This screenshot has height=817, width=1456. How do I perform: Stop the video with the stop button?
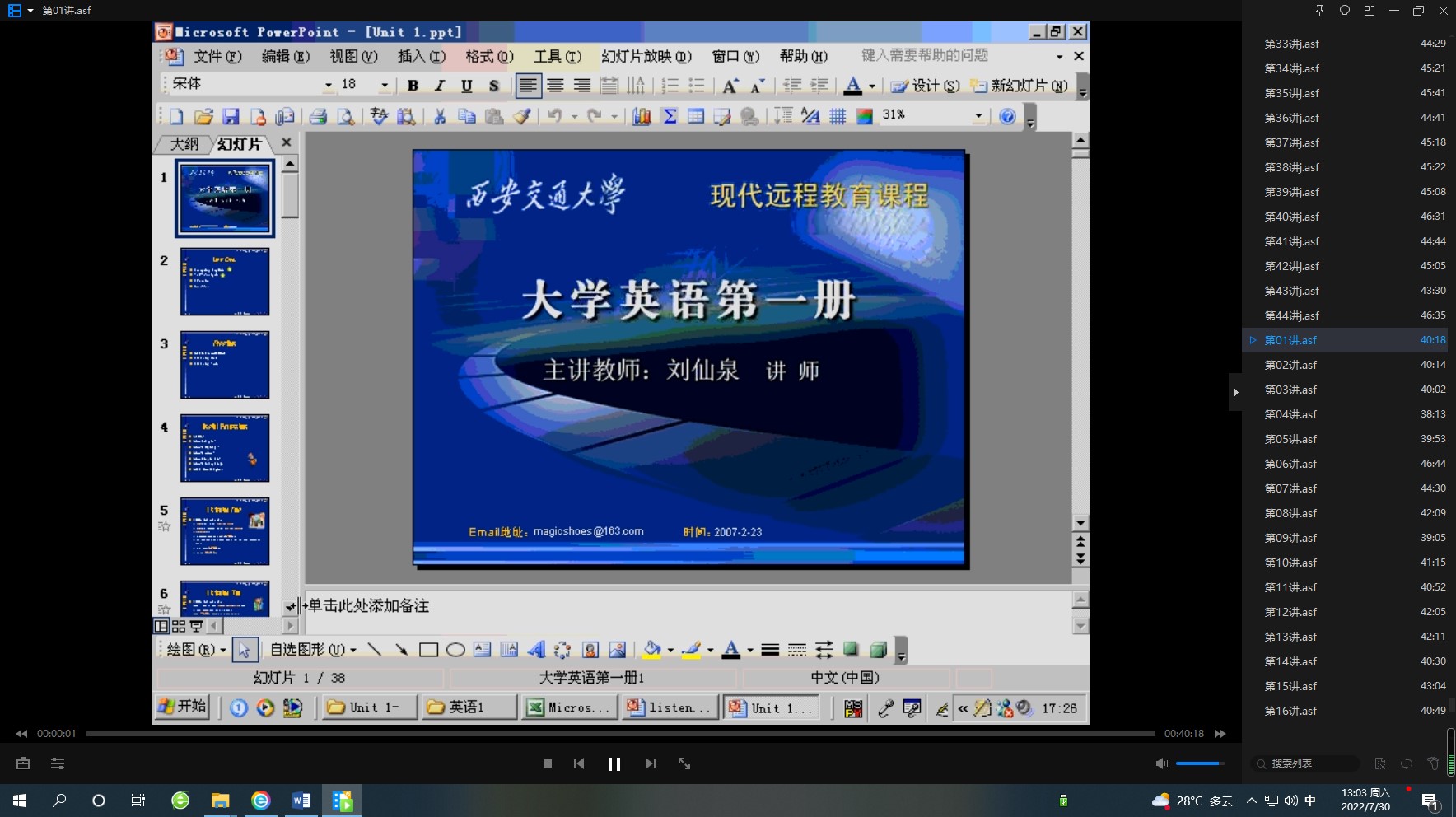coord(548,763)
